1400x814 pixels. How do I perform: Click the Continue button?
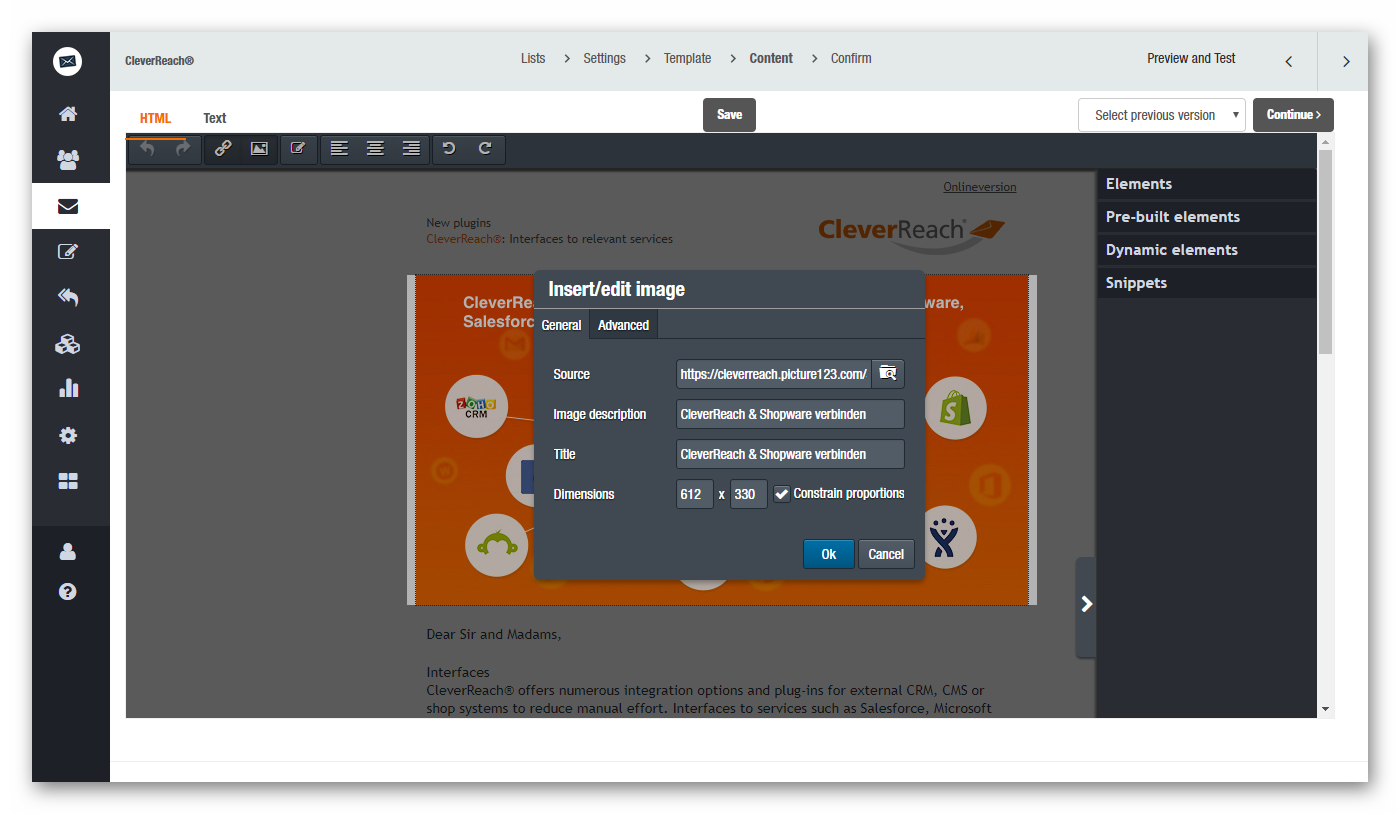click(1293, 115)
